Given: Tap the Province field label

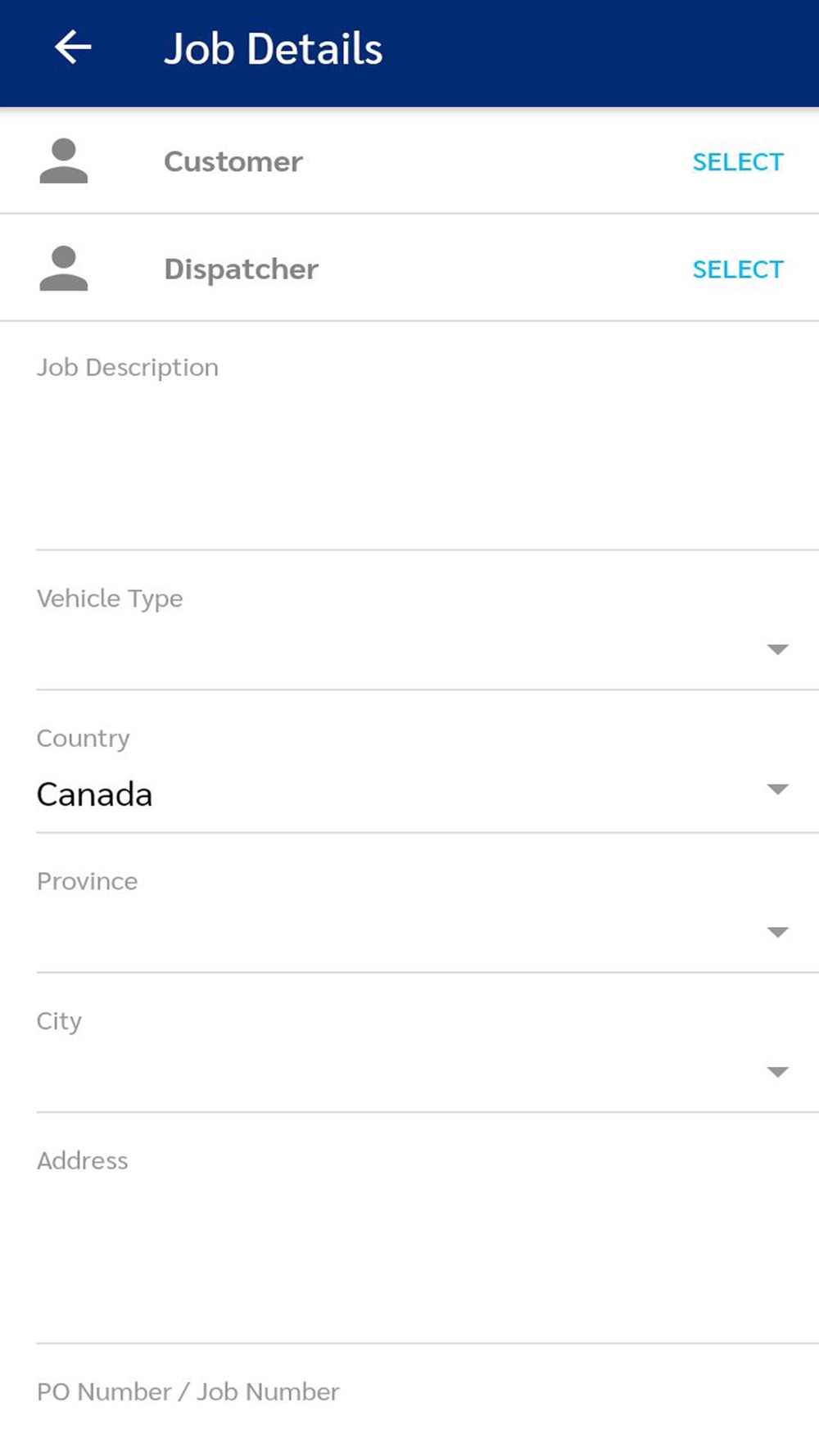Looking at the screenshot, I should (88, 881).
